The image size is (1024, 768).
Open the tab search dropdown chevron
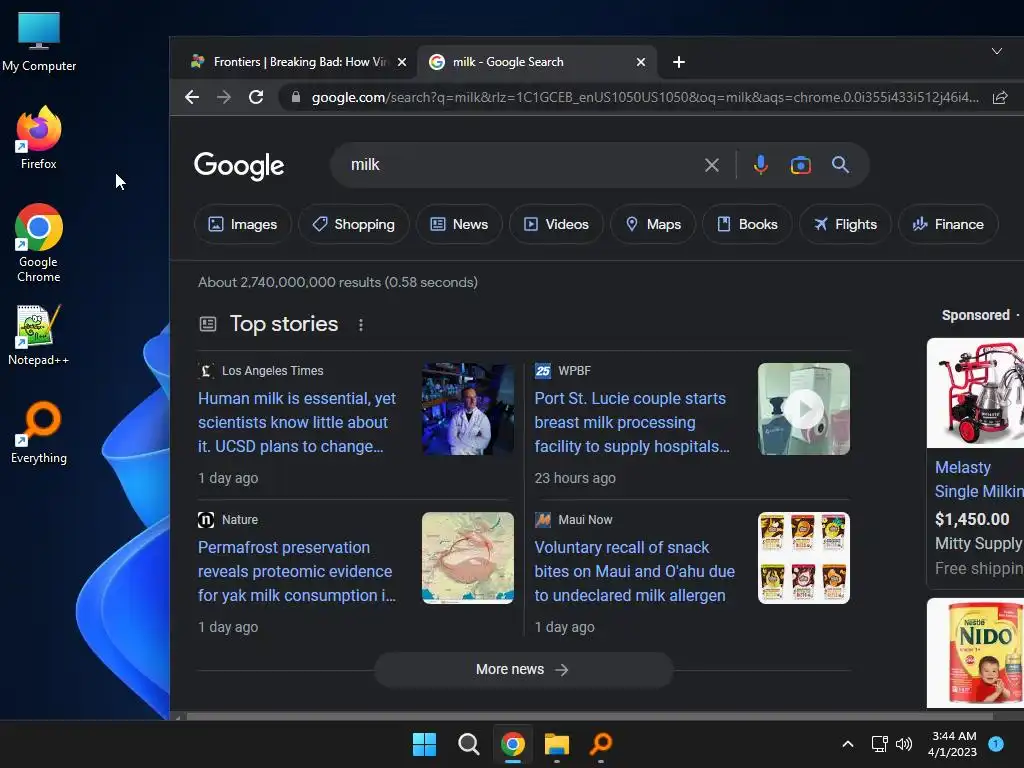[997, 52]
